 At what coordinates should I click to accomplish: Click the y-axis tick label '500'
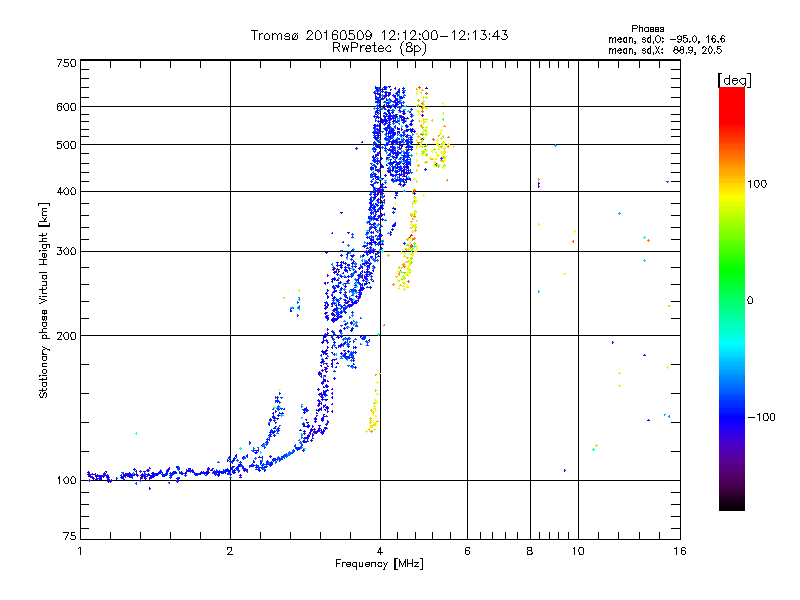point(66,145)
